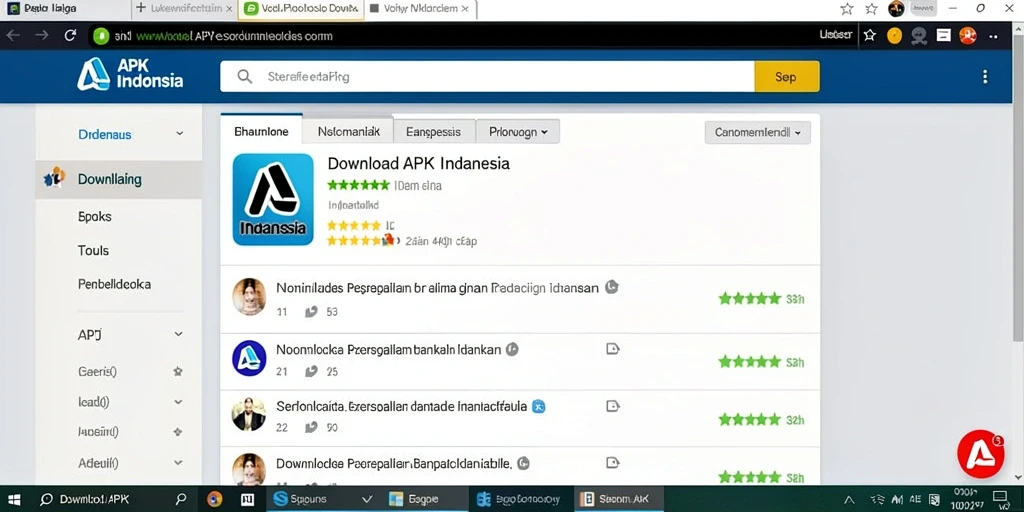Click the large Indanssia app icon
Viewport: 1024px width, 512px height.
(273, 199)
